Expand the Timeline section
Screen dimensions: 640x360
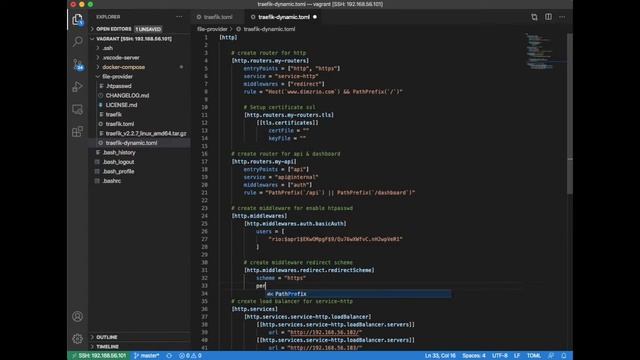pos(140,347)
